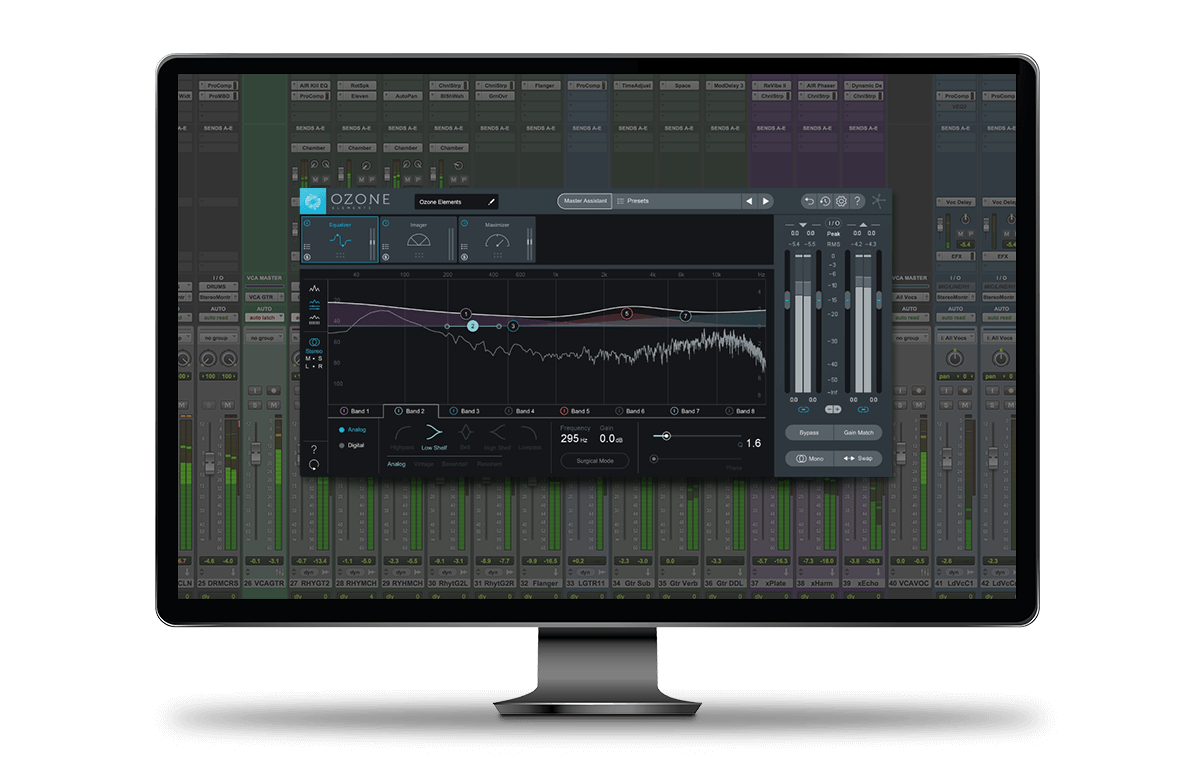
Task: Open help from the Ozone header question mark
Action: click(x=857, y=201)
